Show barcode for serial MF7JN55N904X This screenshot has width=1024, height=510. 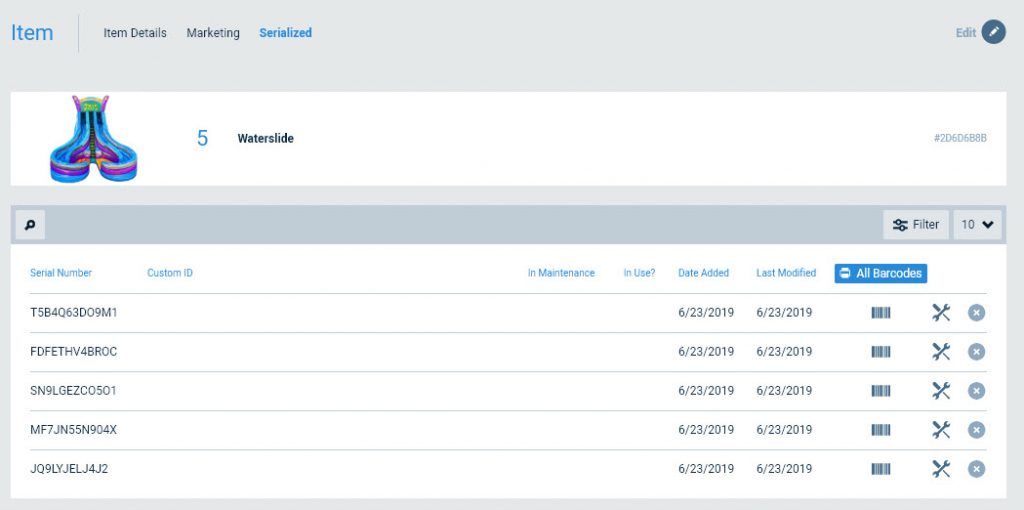[881, 430]
